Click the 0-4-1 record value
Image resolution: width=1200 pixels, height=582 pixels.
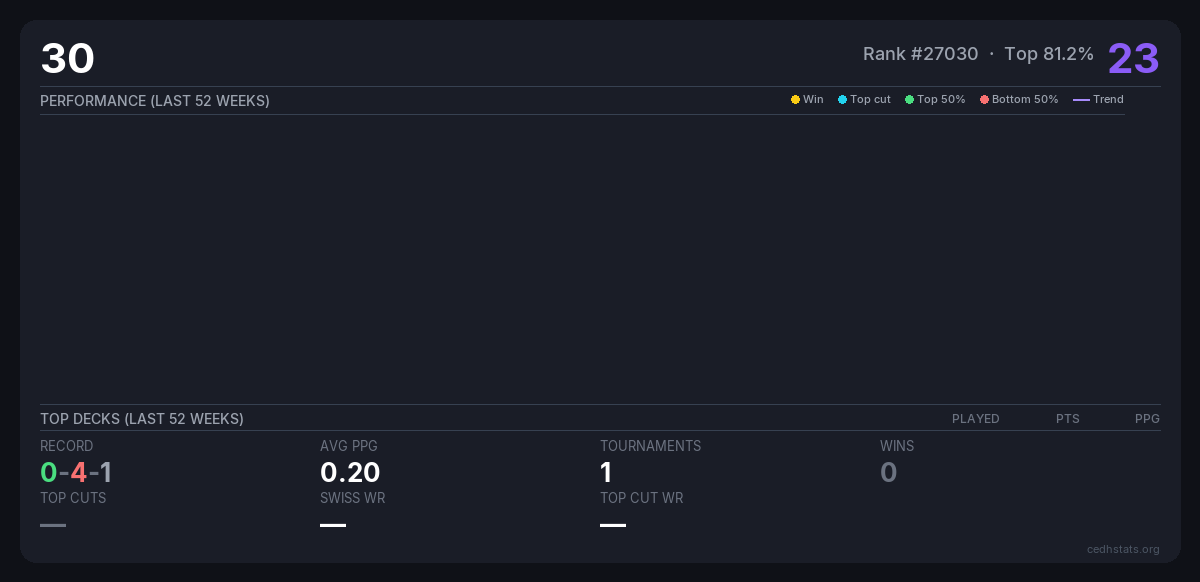click(76, 472)
